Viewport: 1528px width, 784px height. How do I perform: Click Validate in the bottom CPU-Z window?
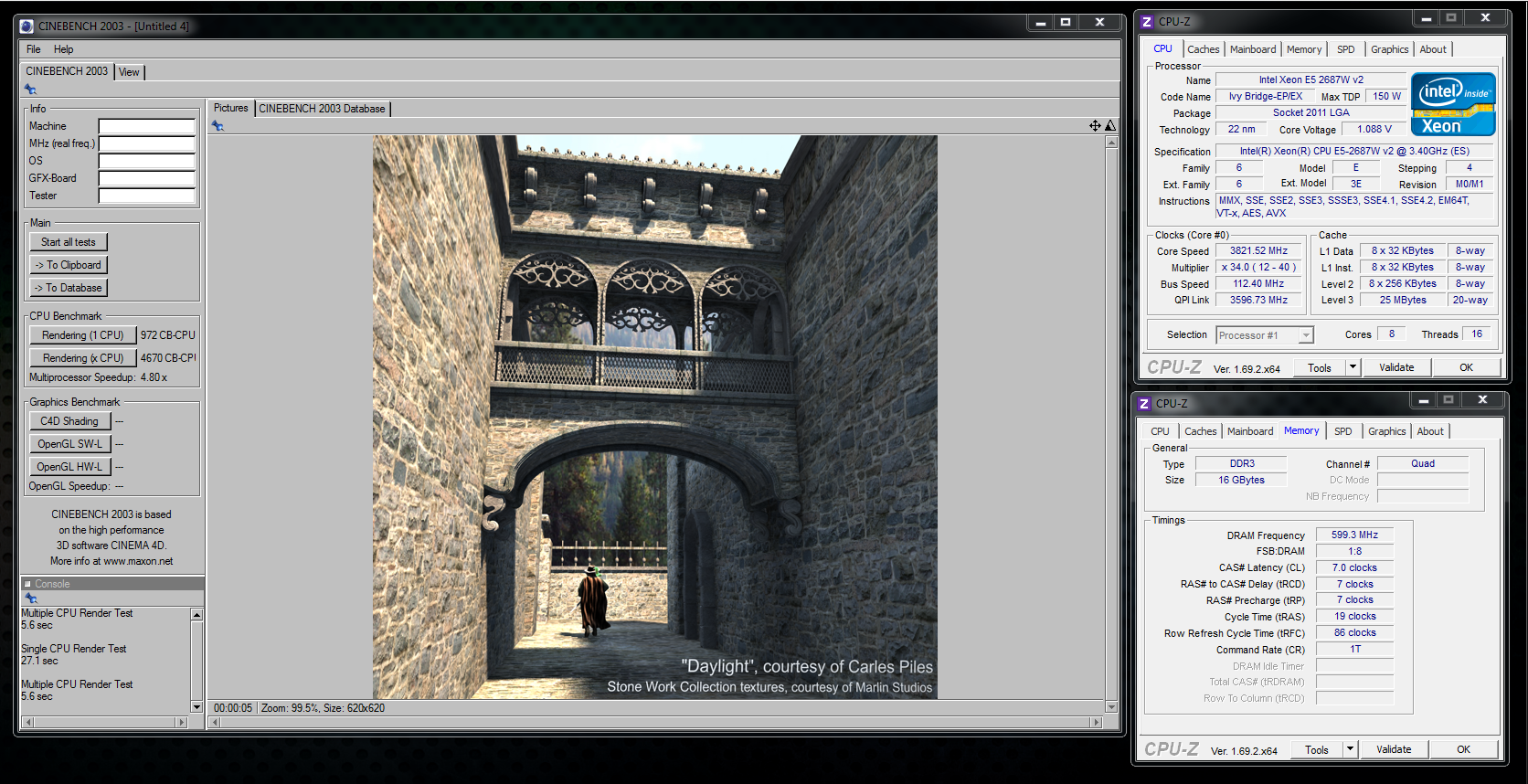(1394, 749)
